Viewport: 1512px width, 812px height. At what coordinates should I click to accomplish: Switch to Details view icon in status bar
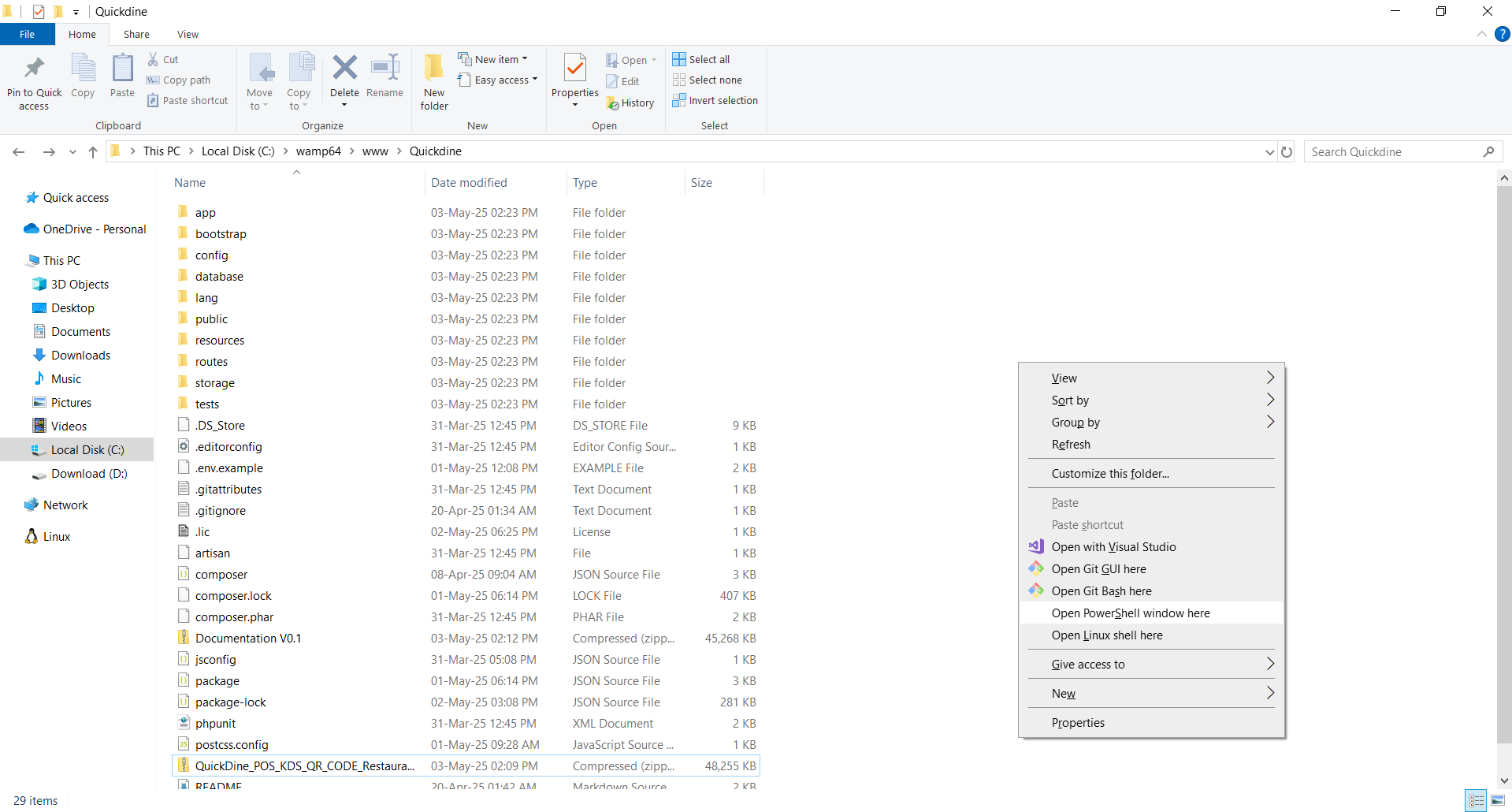[x=1477, y=800]
